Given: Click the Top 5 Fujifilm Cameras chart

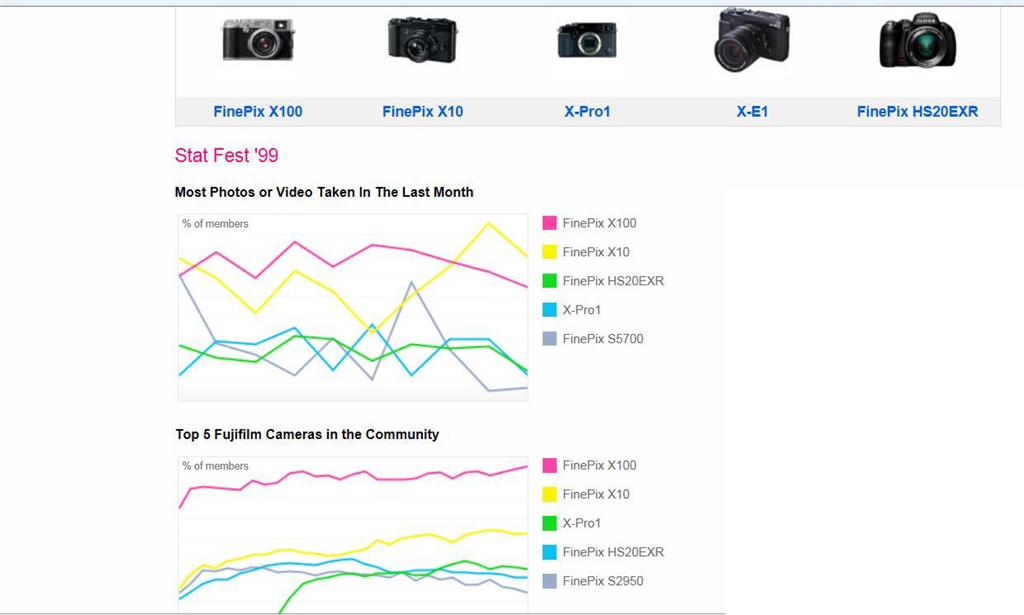Looking at the screenshot, I should point(352,535).
